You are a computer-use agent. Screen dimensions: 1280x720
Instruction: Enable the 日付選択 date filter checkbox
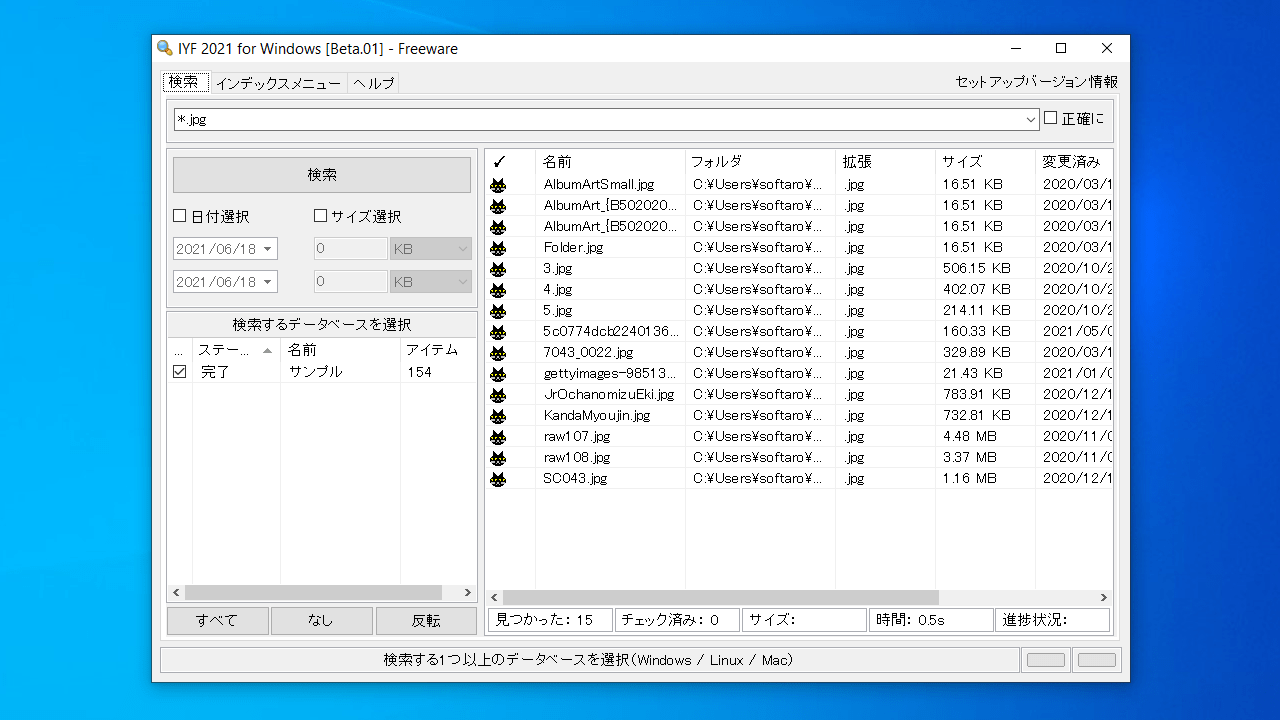(x=180, y=216)
